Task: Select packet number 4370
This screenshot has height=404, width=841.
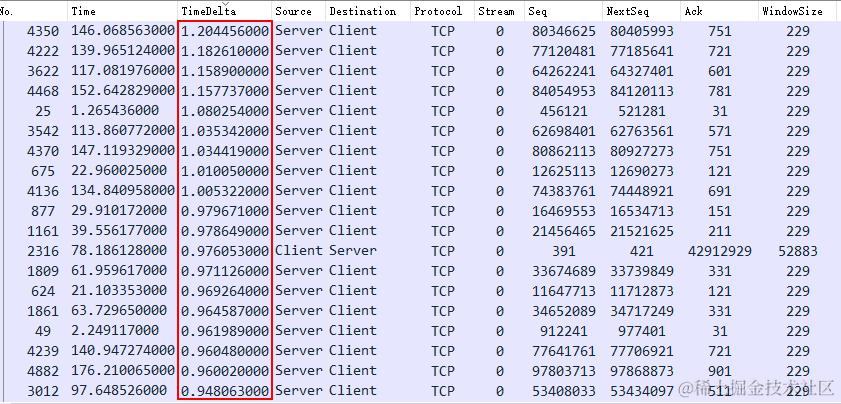Action: click(x=43, y=151)
